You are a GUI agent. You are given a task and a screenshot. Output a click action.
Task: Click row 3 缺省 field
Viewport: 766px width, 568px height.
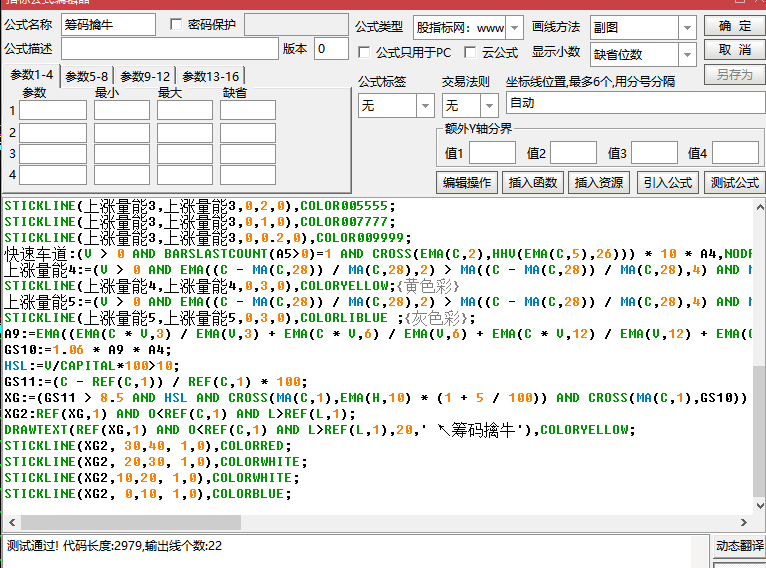click(248, 154)
